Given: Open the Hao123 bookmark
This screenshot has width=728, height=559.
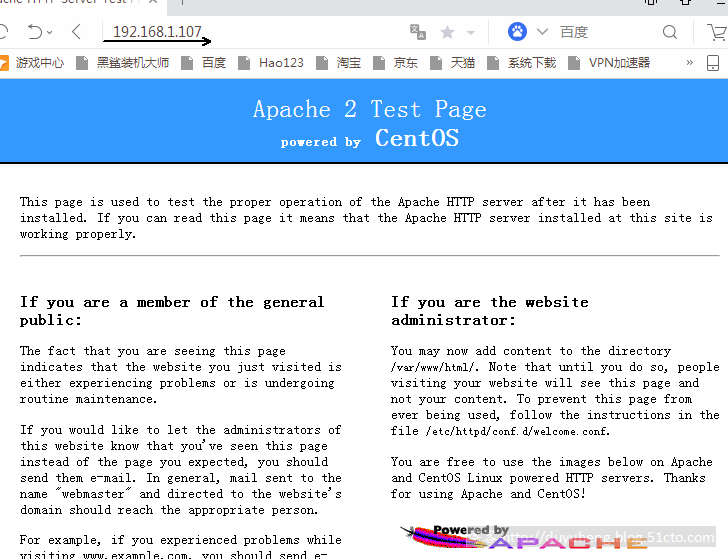Looking at the screenshot, I should (x=281, y=63).
